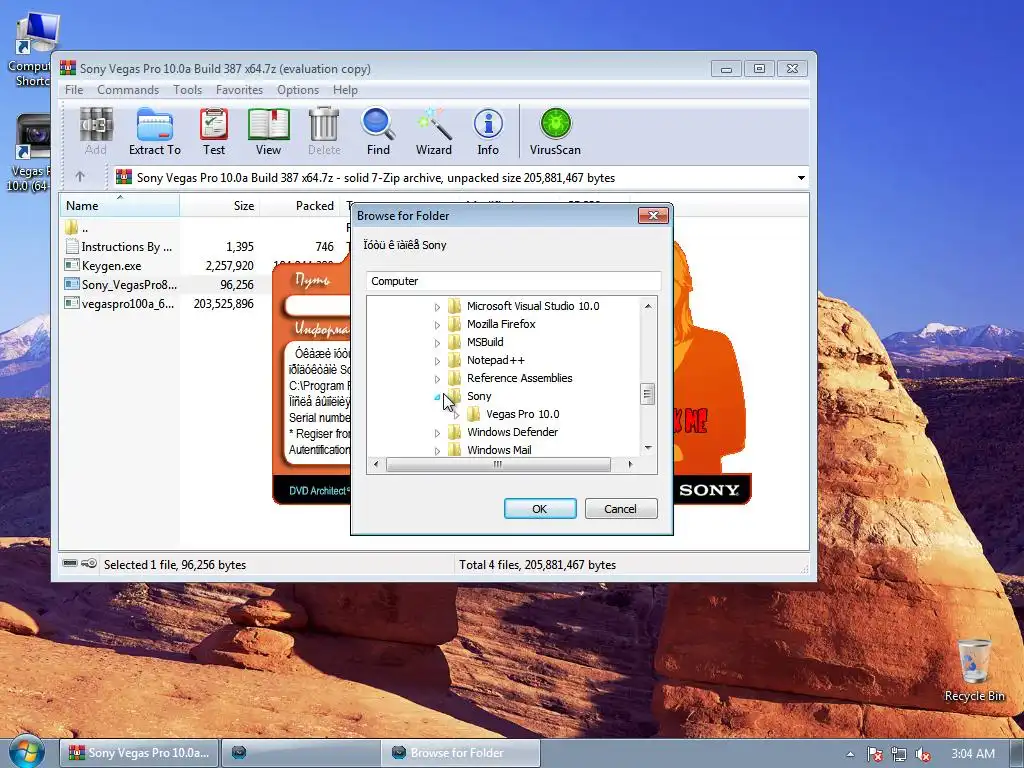
Task: Expand the Reference Assemblies tree node
Action: 438,379
